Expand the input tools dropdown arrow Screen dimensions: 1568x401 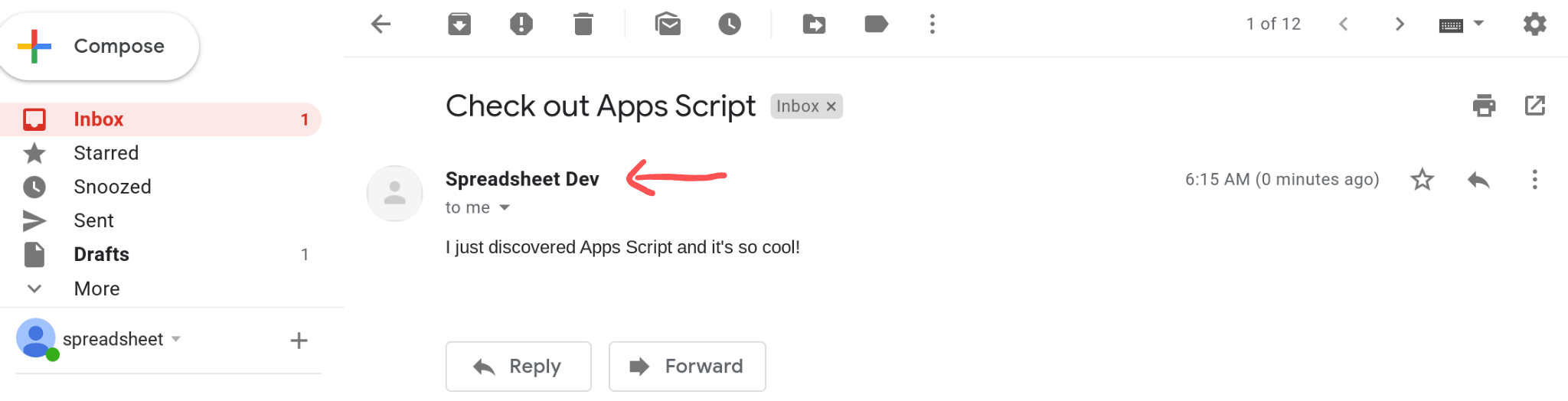click(x=1479, y=23)
